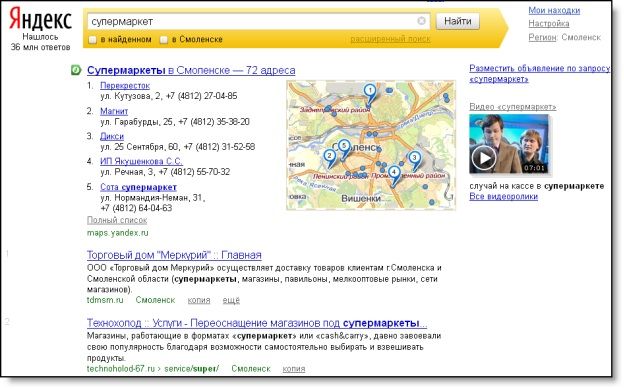Select map pin number 5
624x389 pixels.
coord(344,148)
